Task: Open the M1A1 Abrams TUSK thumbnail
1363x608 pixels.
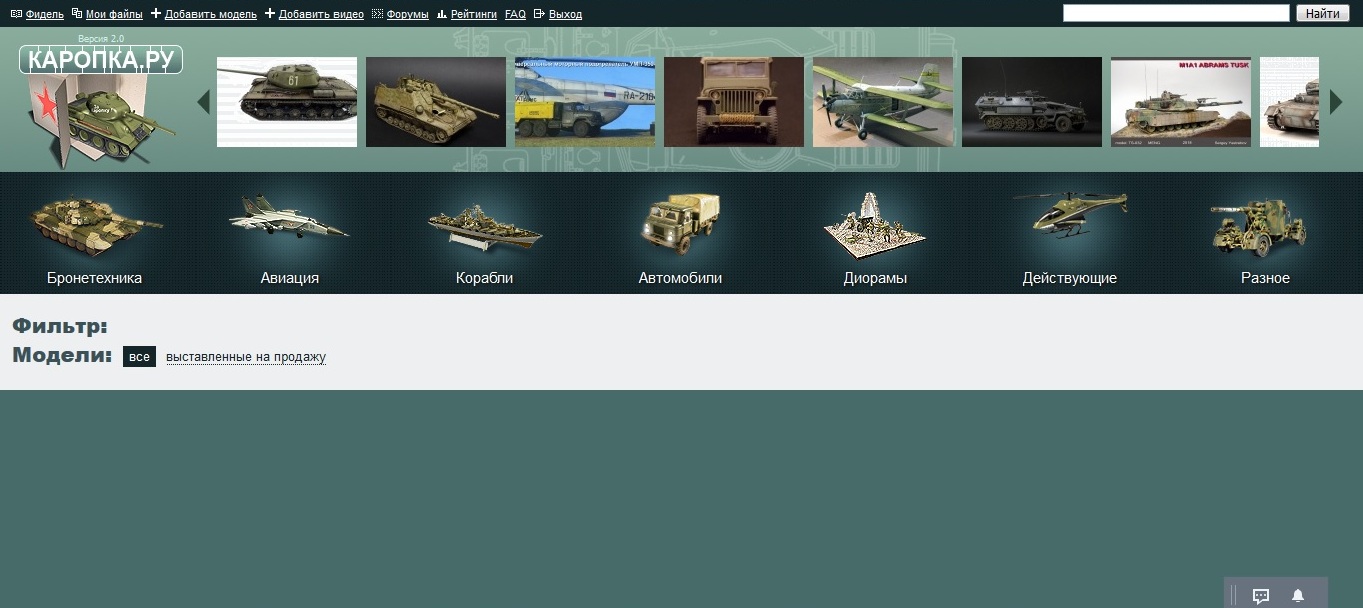Action: pyautogui.click(x=1180, y=102)
